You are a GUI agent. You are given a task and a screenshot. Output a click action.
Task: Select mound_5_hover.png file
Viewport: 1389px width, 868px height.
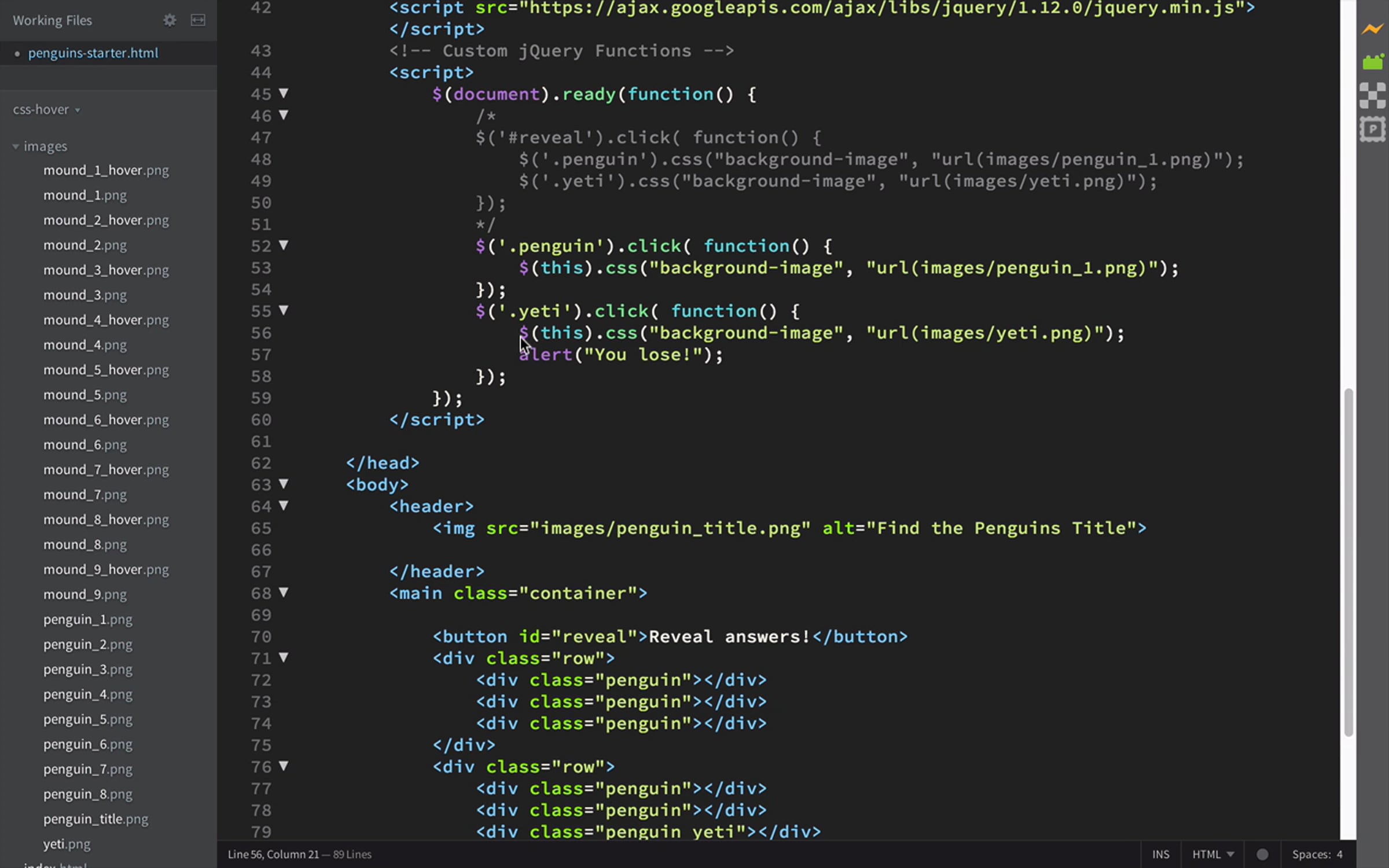click(106, 370)
